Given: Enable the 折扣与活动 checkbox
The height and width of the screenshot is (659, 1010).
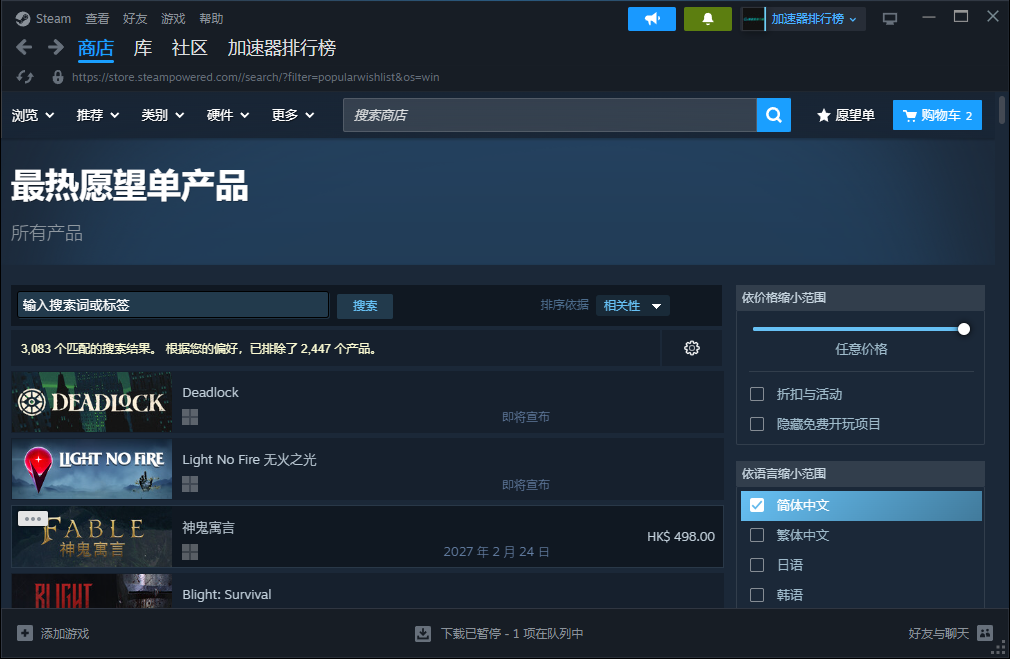Looking at the screenshot, I should (757, 394).
